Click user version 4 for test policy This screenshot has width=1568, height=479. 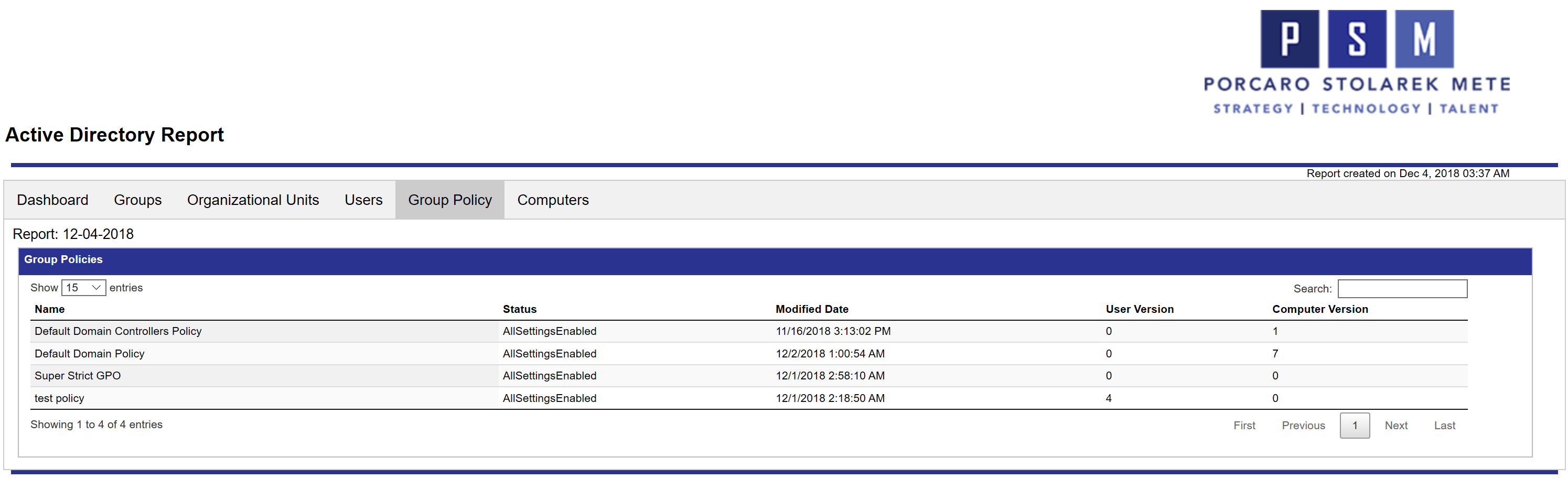click(1109, 398)
